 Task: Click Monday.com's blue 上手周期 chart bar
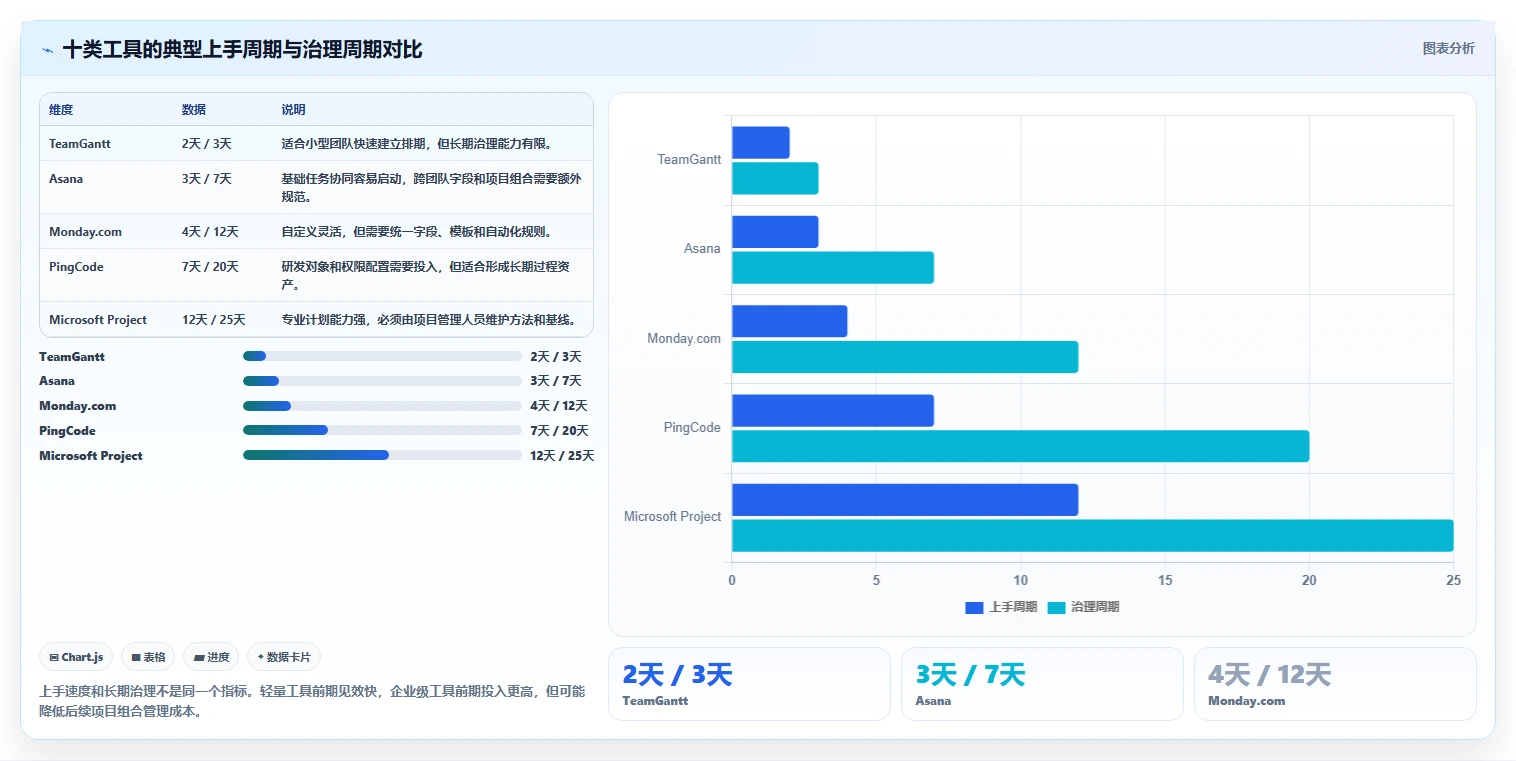tap(790, 321)
